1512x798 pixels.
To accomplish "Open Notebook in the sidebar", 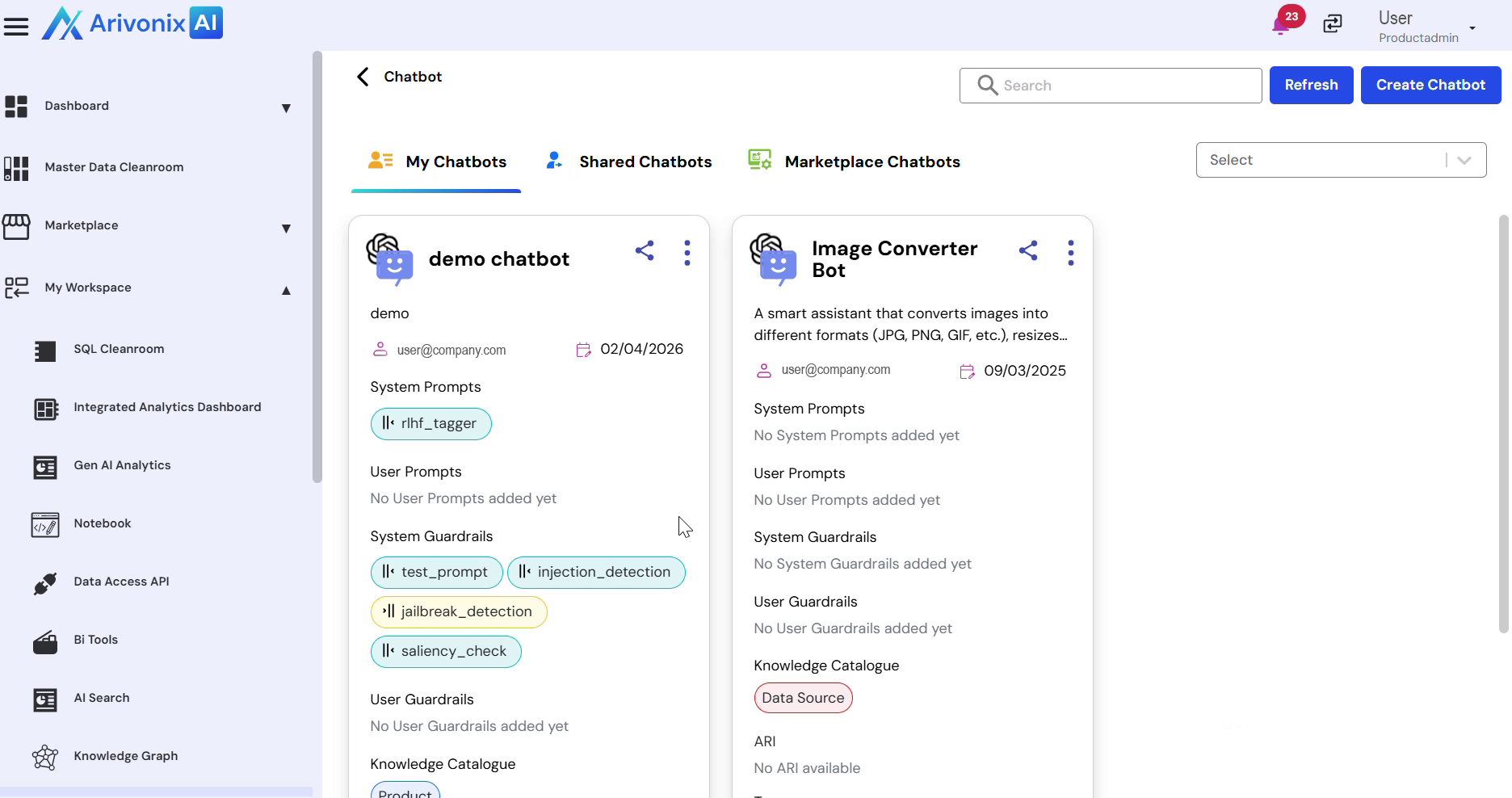I will (x=102, y=523).
